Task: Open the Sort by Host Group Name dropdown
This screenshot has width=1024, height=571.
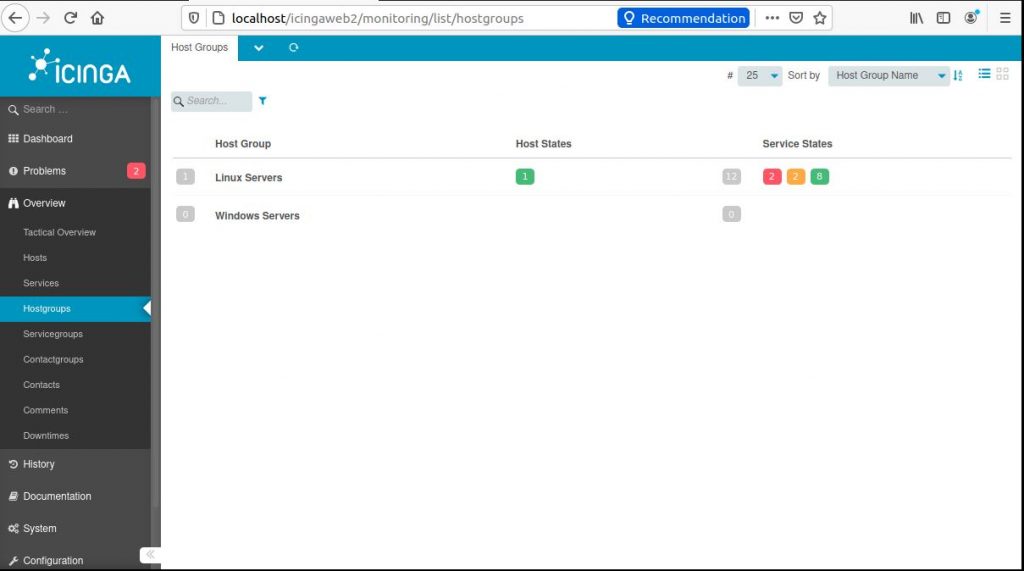Action: tap(889, 75)
